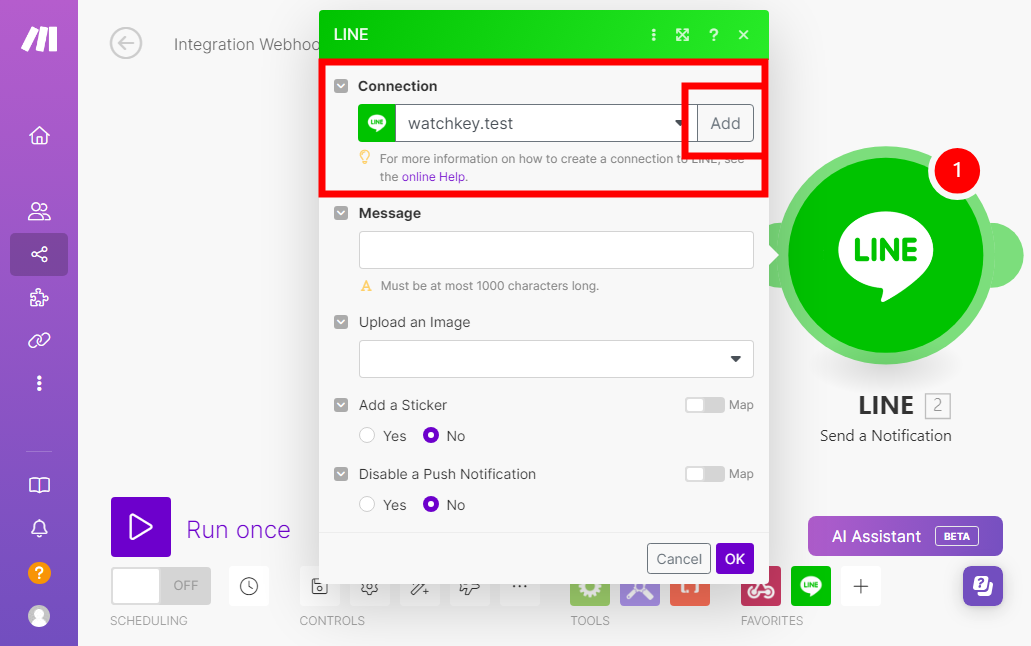Confirm with the OK button
The width and height of the screenshot is (1031, 646).
click(x=734, y=559)
